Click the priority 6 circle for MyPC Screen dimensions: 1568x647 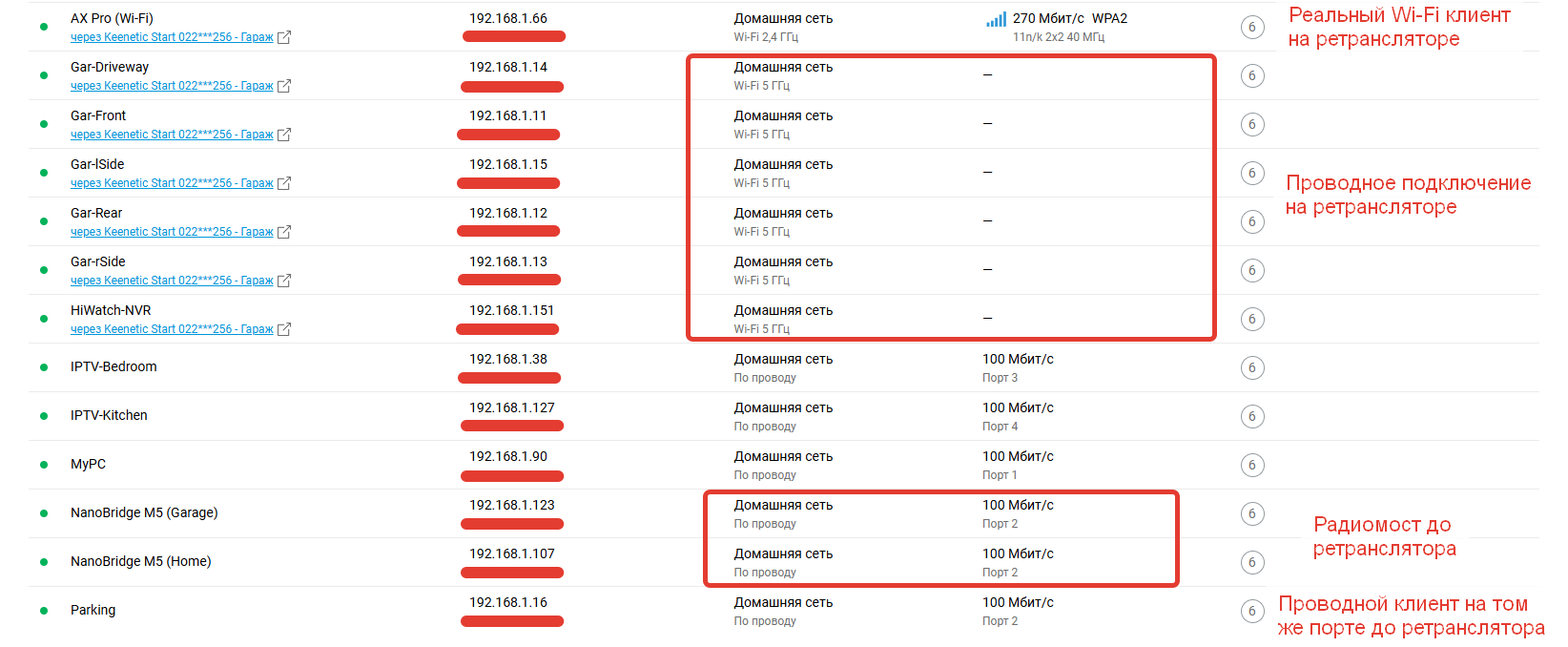[1252, 466]
